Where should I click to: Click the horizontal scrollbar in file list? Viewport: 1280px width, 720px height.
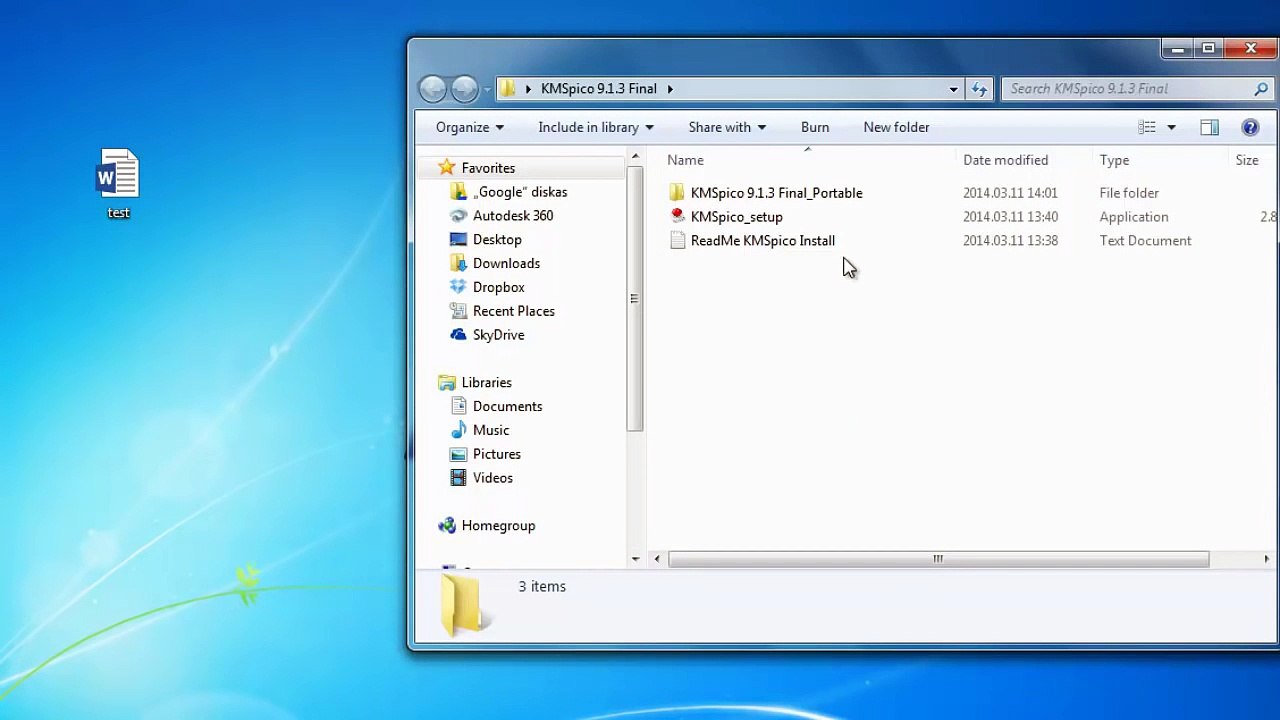938,559
